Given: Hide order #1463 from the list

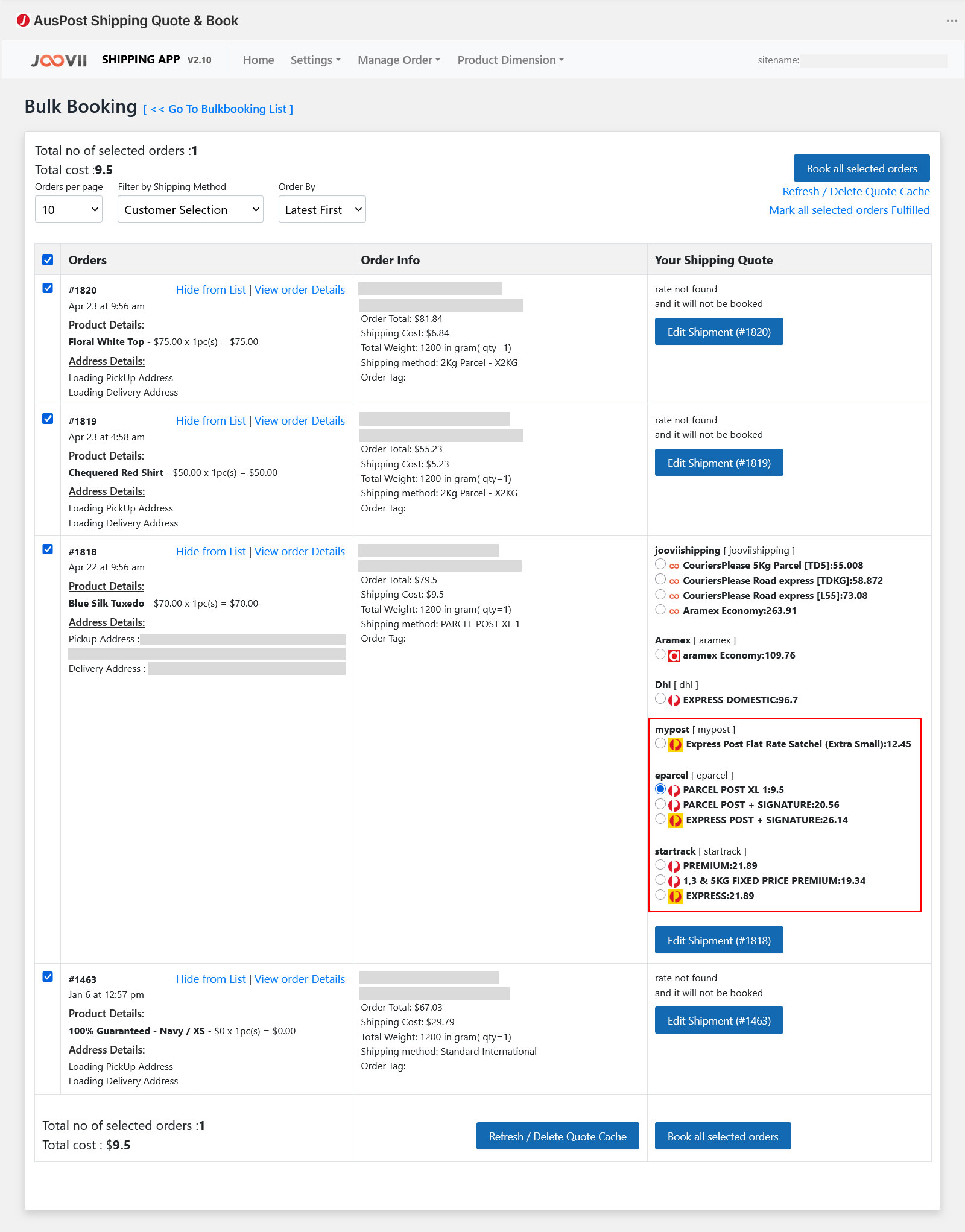Looking at the screenshot, I should [211, 979].
